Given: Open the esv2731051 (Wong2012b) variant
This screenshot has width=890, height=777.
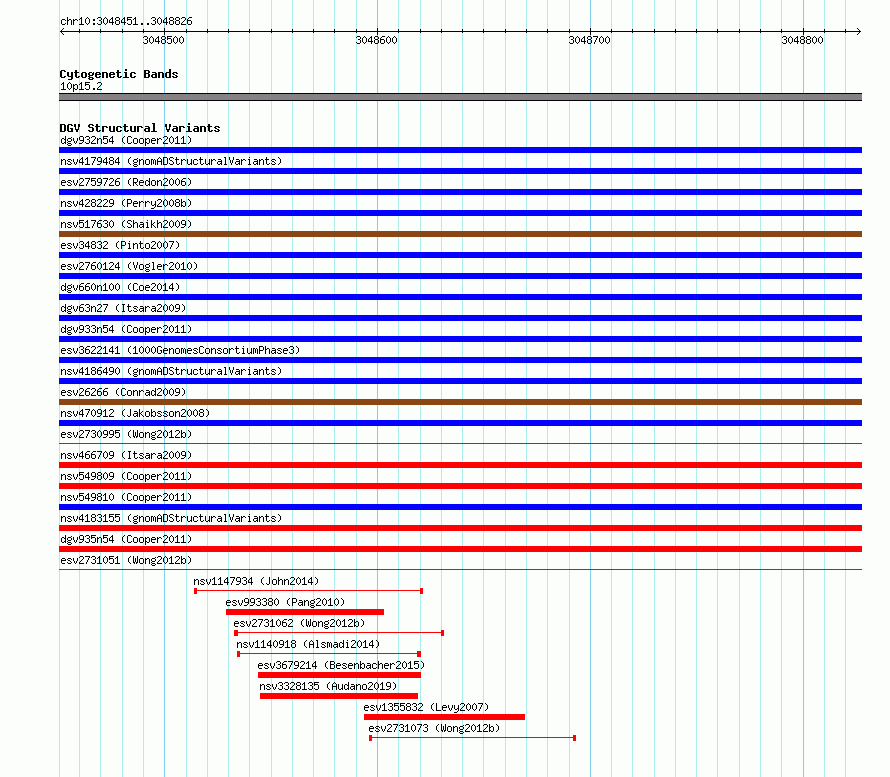Looking at the screenshot, I should pyautogui.click(x=126, y=560).
